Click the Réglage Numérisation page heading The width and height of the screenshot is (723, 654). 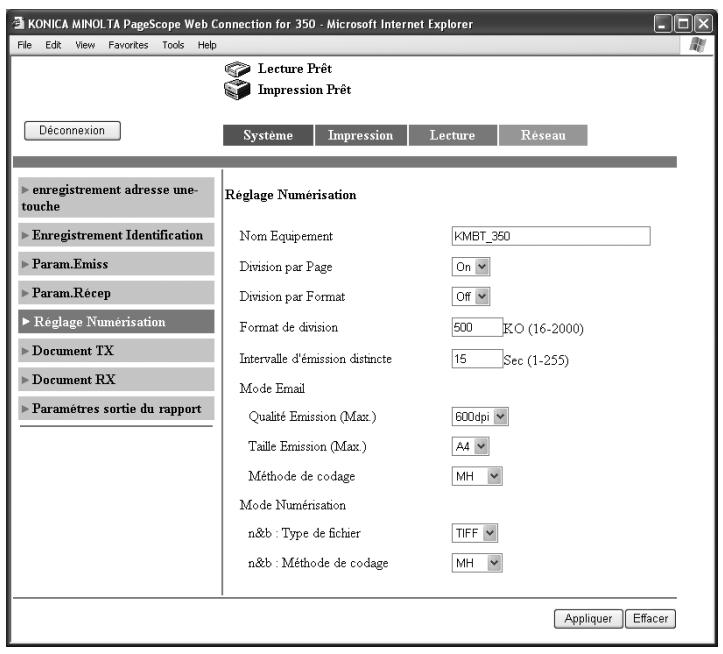290,195
